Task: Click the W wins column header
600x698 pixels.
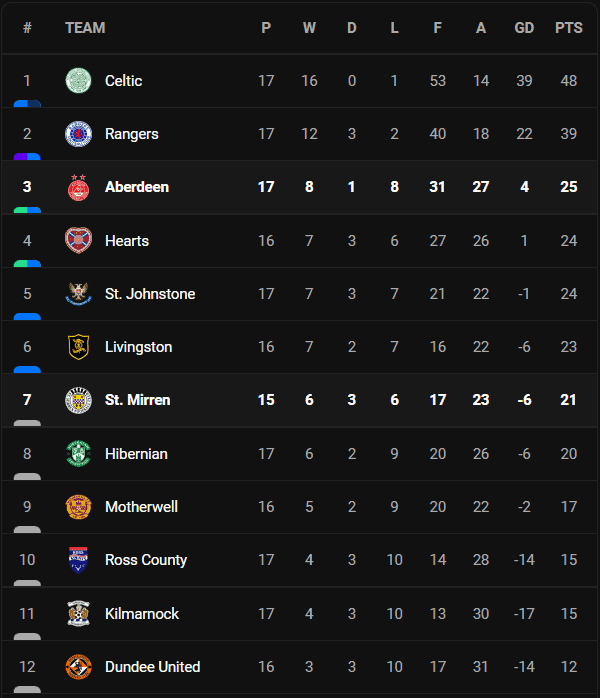Action: click(x=309, y=28)
